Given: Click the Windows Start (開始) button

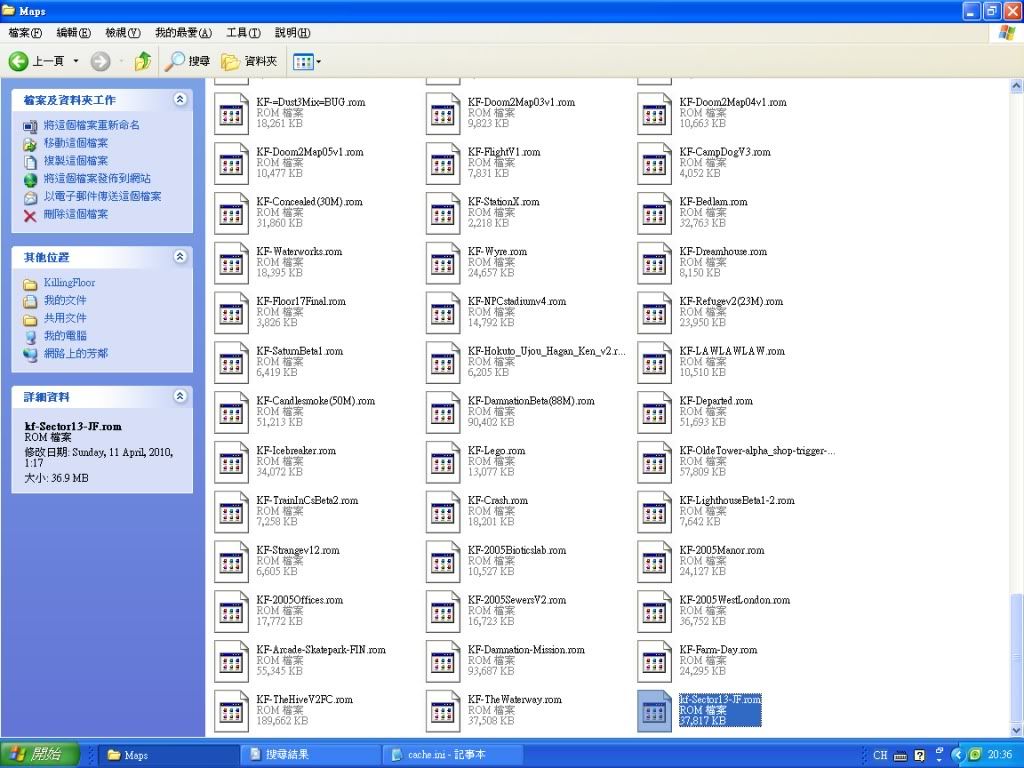Looking at the screenshot, I should [36, 755].
